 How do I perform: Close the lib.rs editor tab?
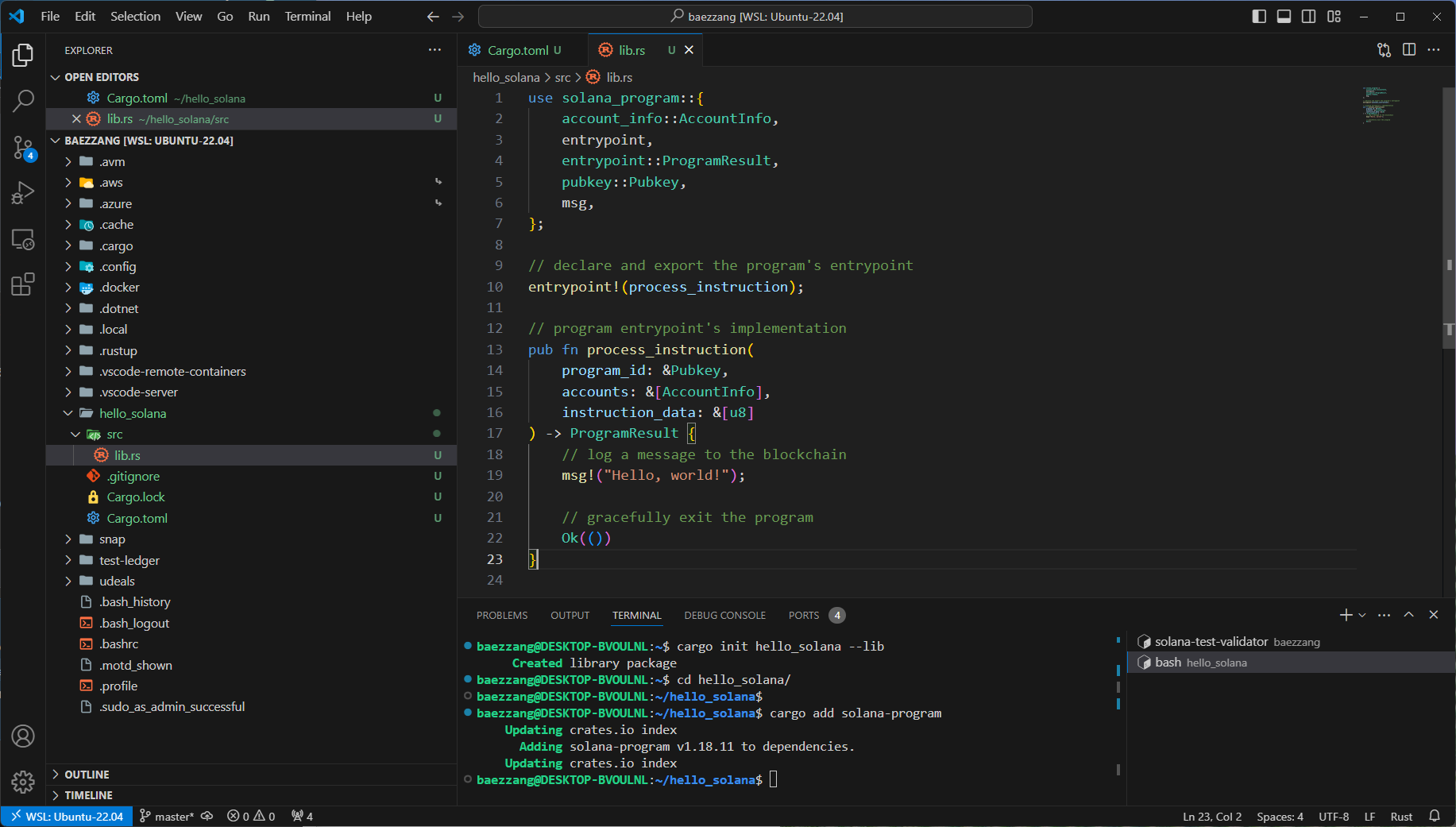click(x=689, y=50)
